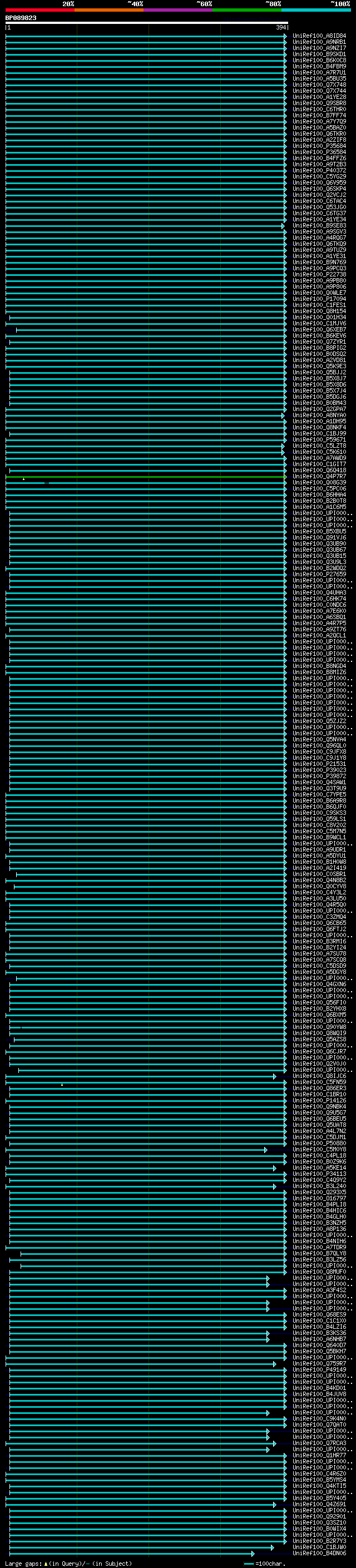356x1568 pixels.
Task: Select the UniRef100_B5X8J7 hit label
Action: (319, 379)
